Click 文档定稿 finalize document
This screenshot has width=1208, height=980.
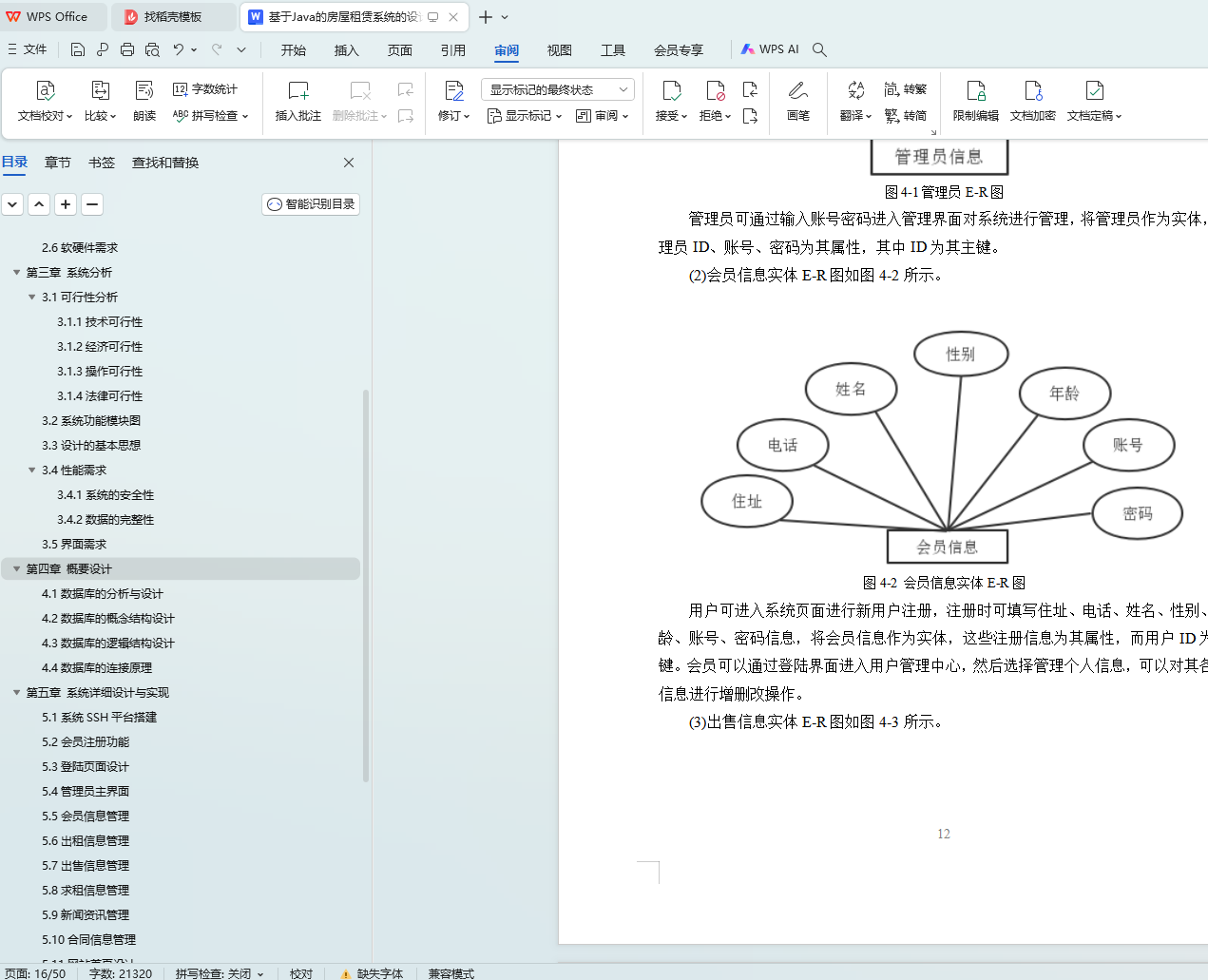click(1094, 101)
